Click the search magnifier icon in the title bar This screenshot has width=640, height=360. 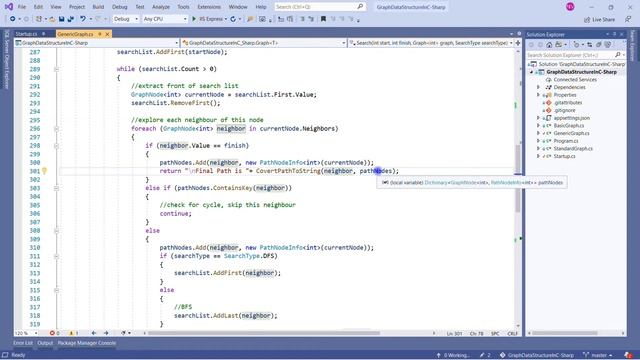pos(360,7)
